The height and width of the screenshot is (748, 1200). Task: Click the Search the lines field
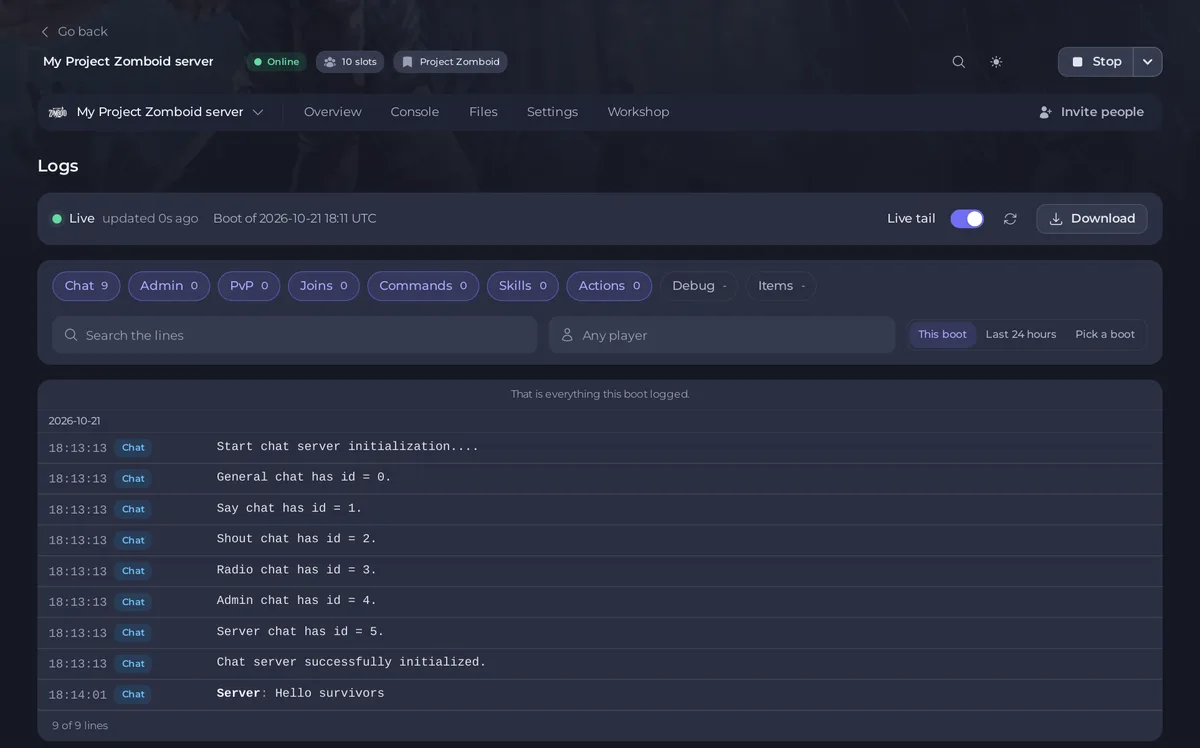click(295, 335)
